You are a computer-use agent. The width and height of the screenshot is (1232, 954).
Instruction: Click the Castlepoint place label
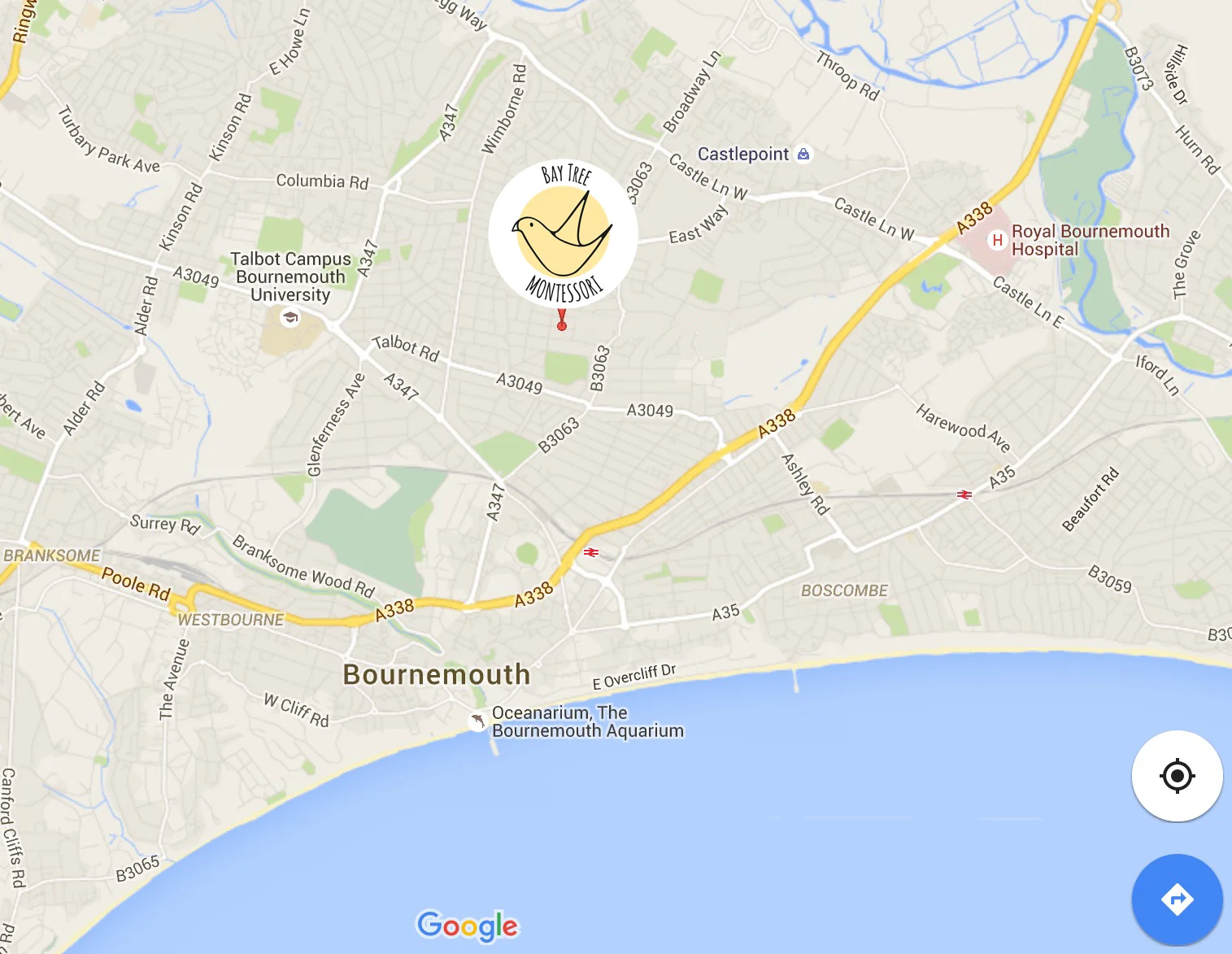[743, 154]
